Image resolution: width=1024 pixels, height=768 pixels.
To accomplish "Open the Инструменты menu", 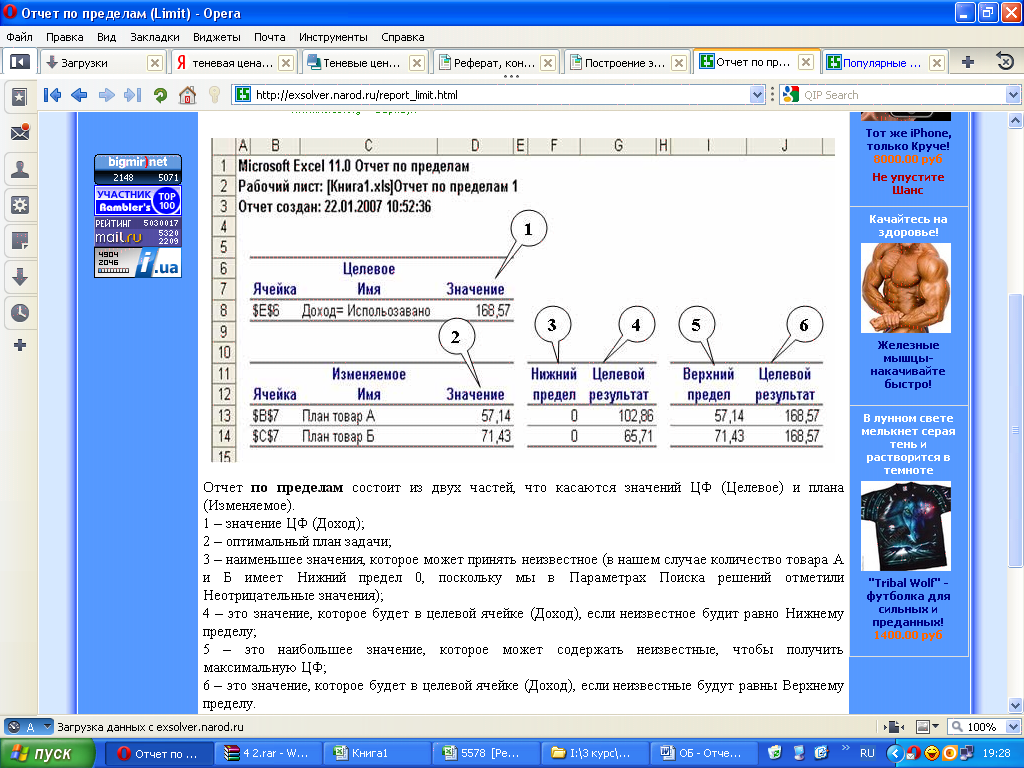I will tap(333, 37).
